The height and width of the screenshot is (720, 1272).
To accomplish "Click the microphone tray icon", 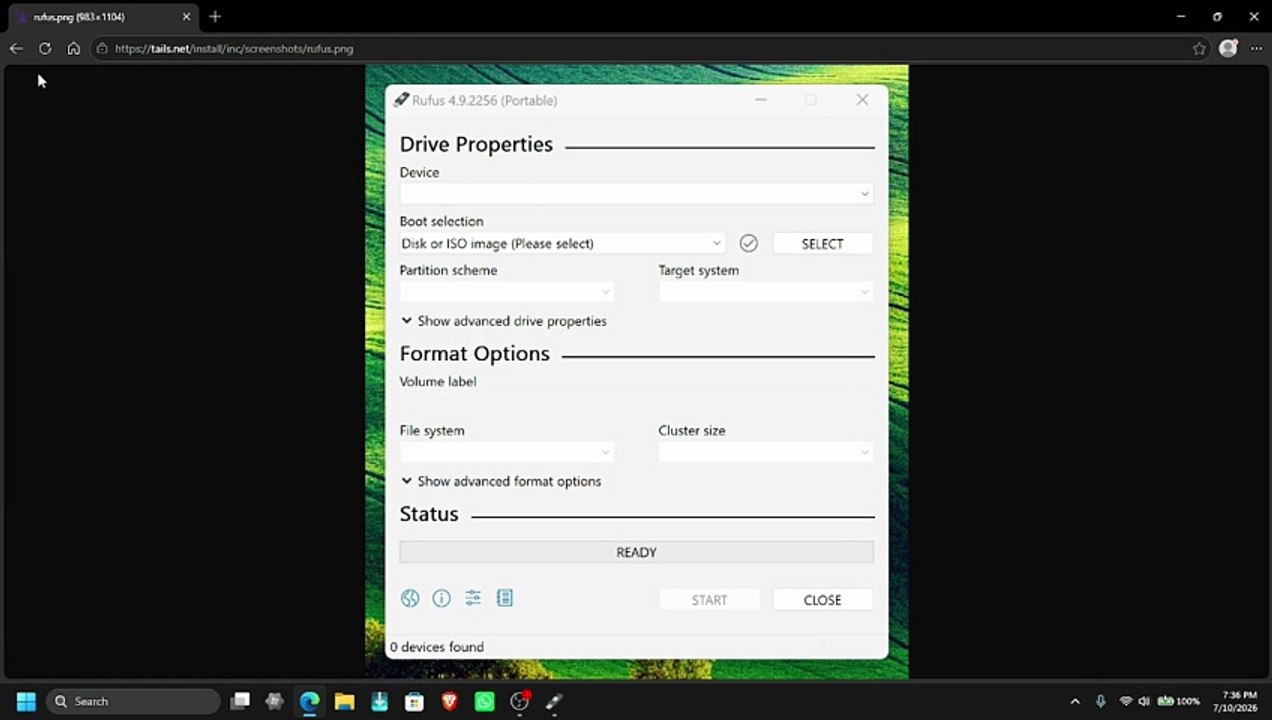I will tap(1101, 701).
